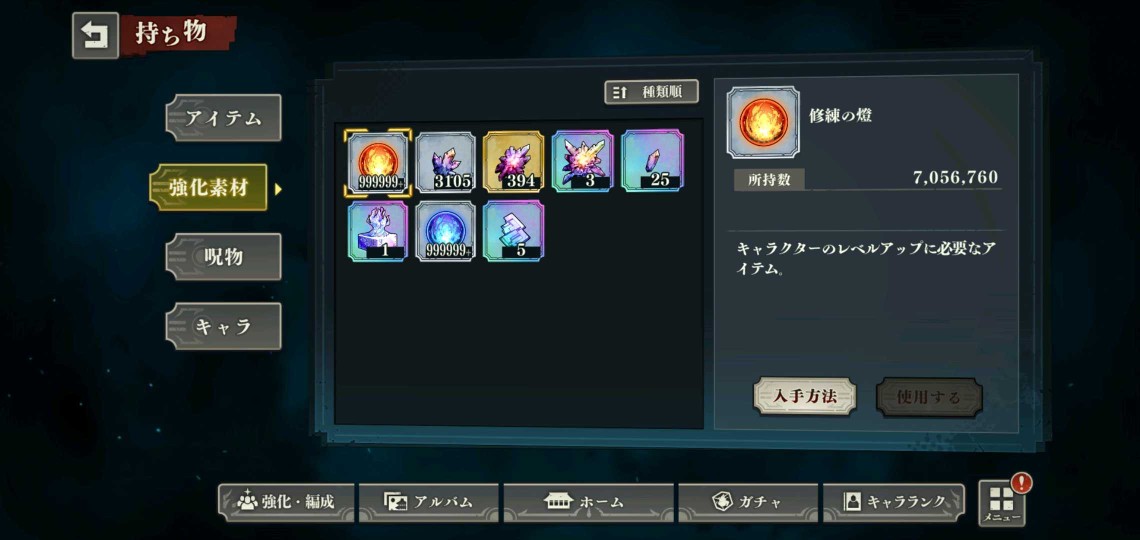The image size is (1140, 540).
Task: Go to ホーム in bottom navigation
Action: coord(589,502)
